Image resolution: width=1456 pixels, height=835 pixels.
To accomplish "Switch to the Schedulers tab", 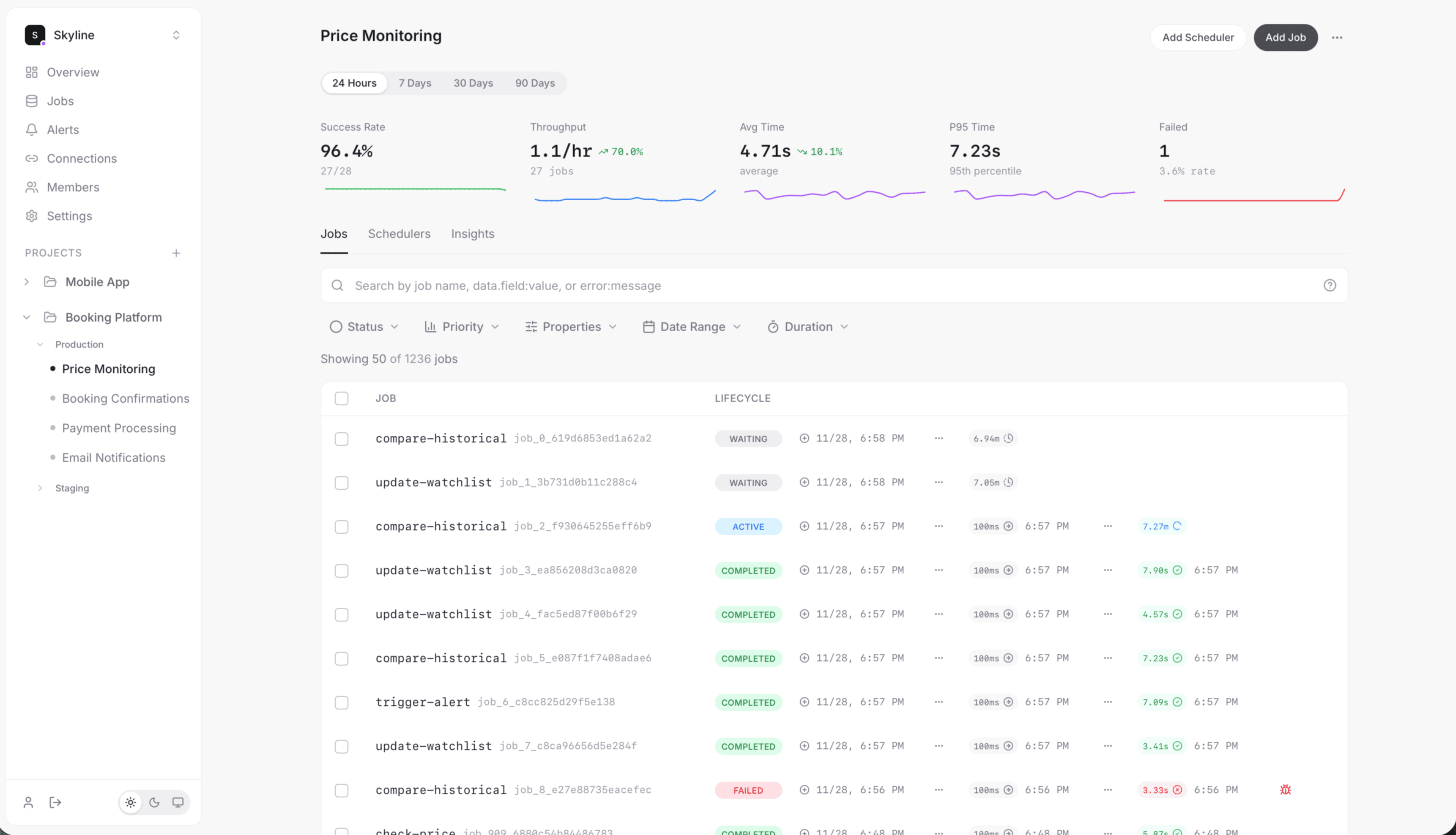I will [399, 233].
